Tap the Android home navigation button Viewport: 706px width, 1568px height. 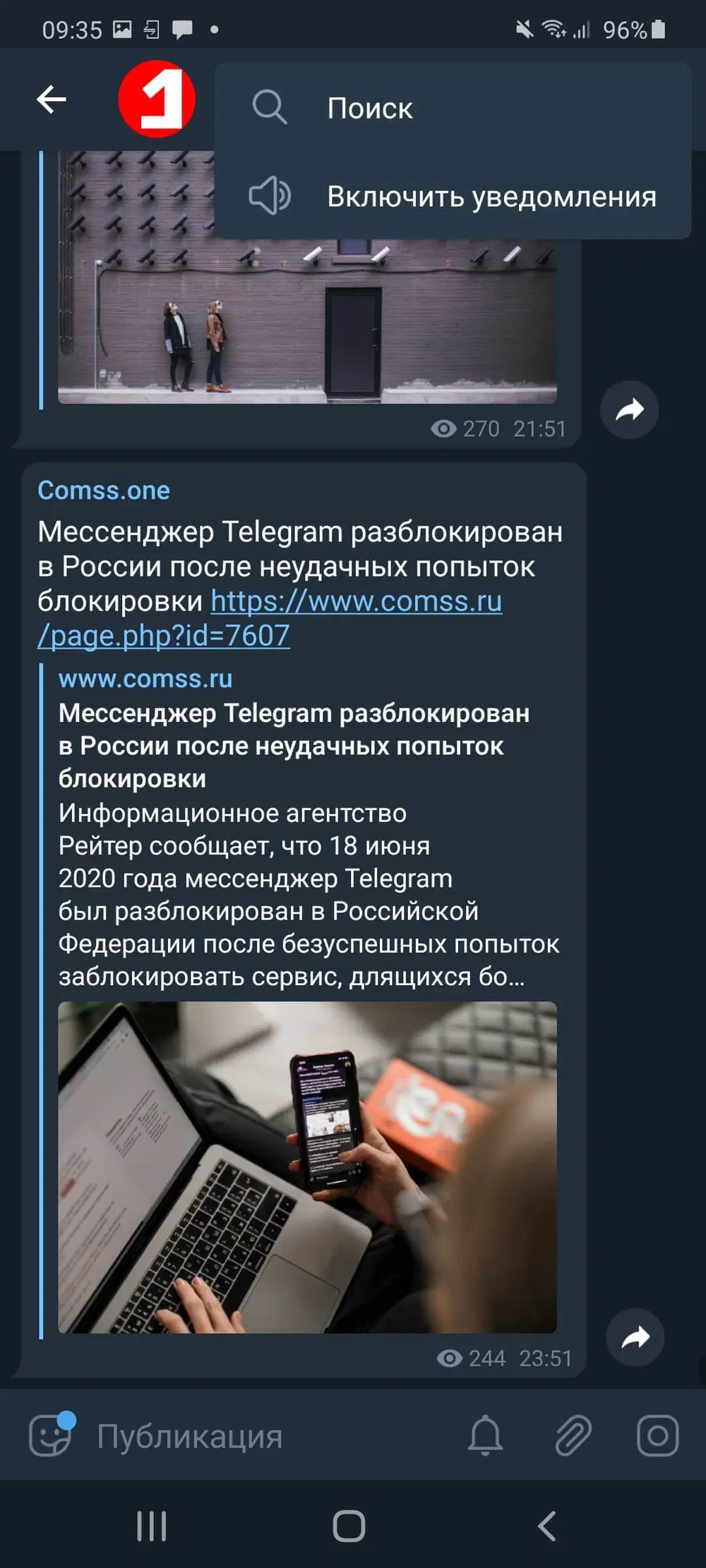point(349,1526)
